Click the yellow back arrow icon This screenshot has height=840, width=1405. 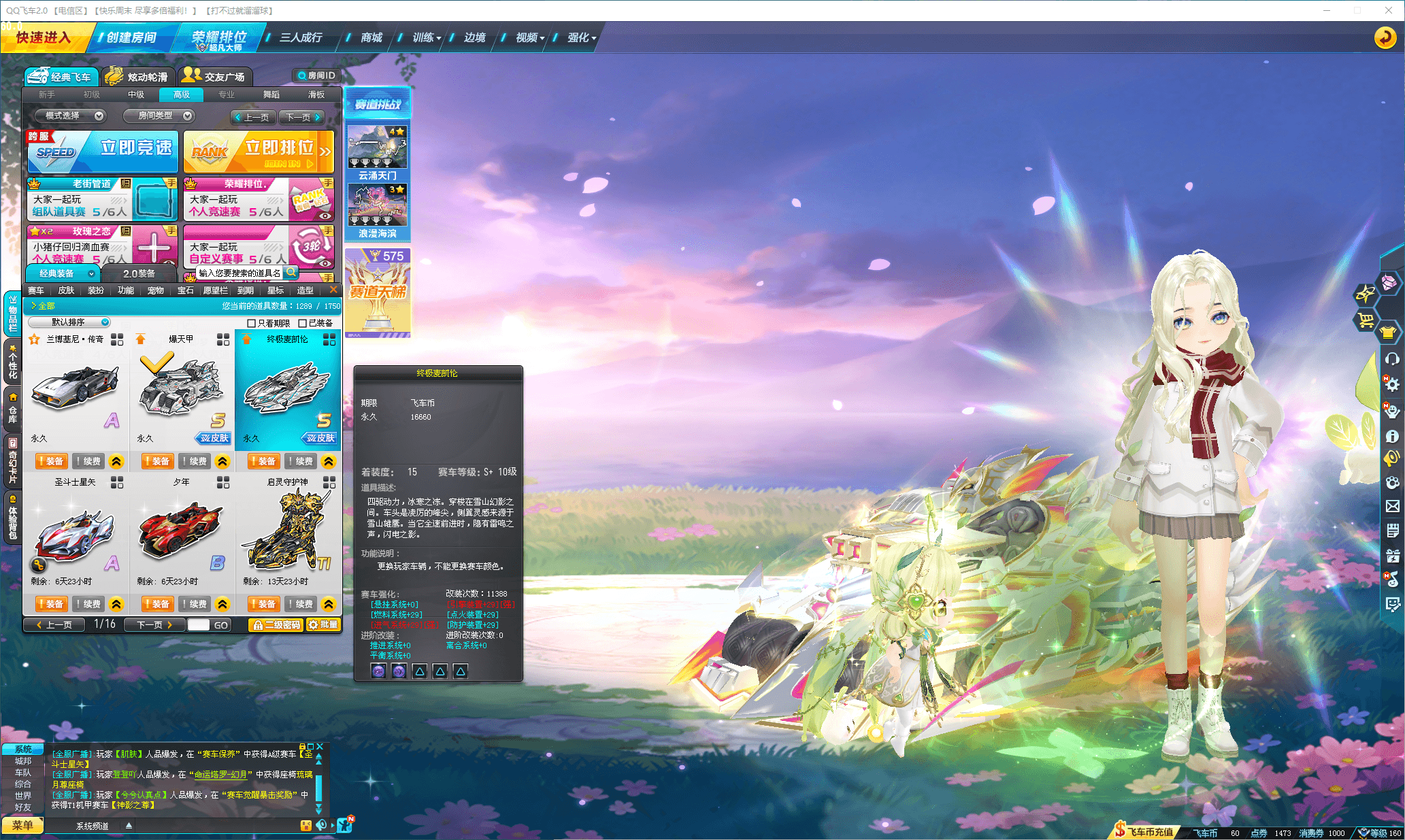pyautogui.click(x=1385, y=37)
